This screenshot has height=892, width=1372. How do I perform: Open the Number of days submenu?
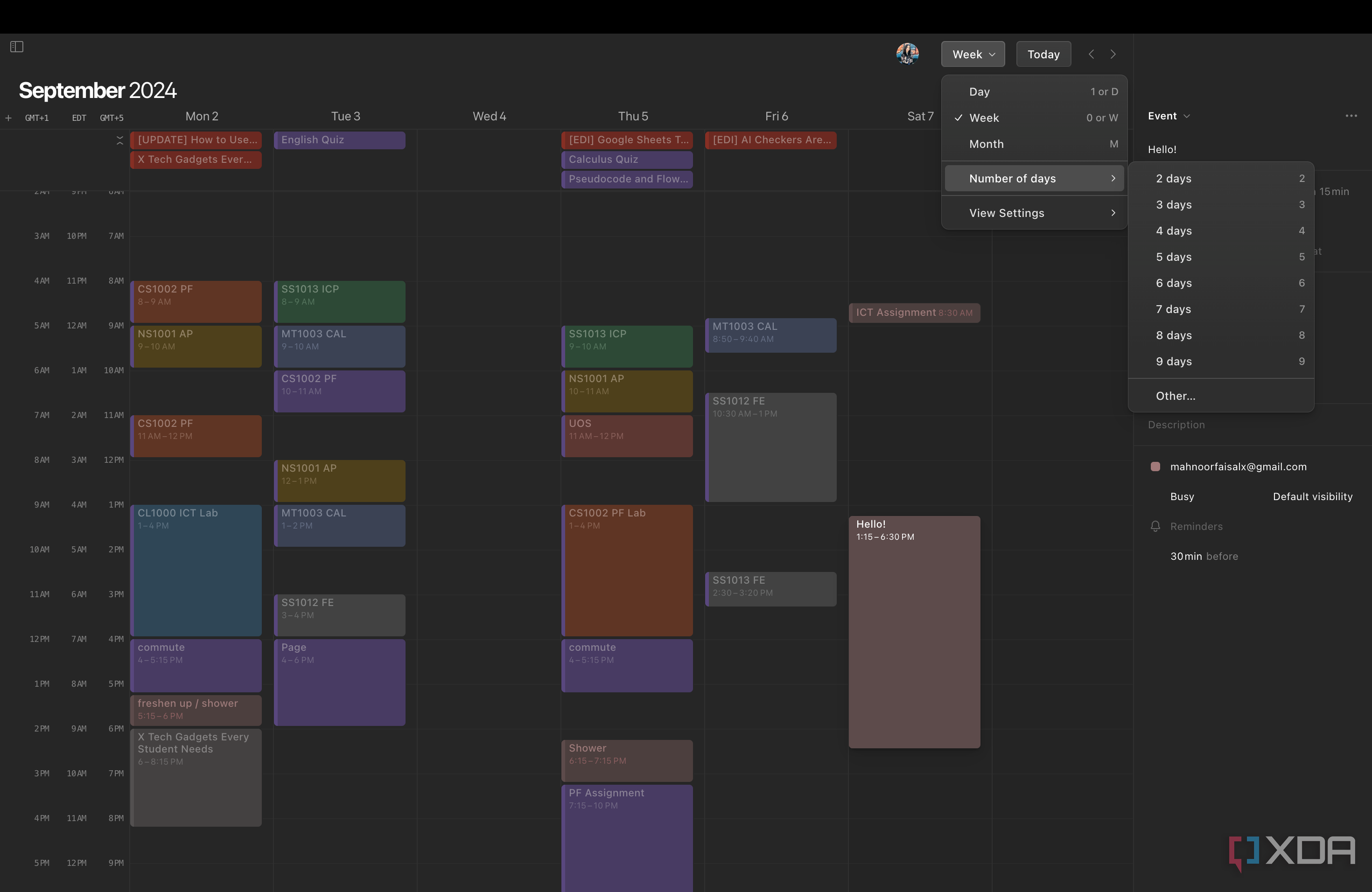[1034, 179]
